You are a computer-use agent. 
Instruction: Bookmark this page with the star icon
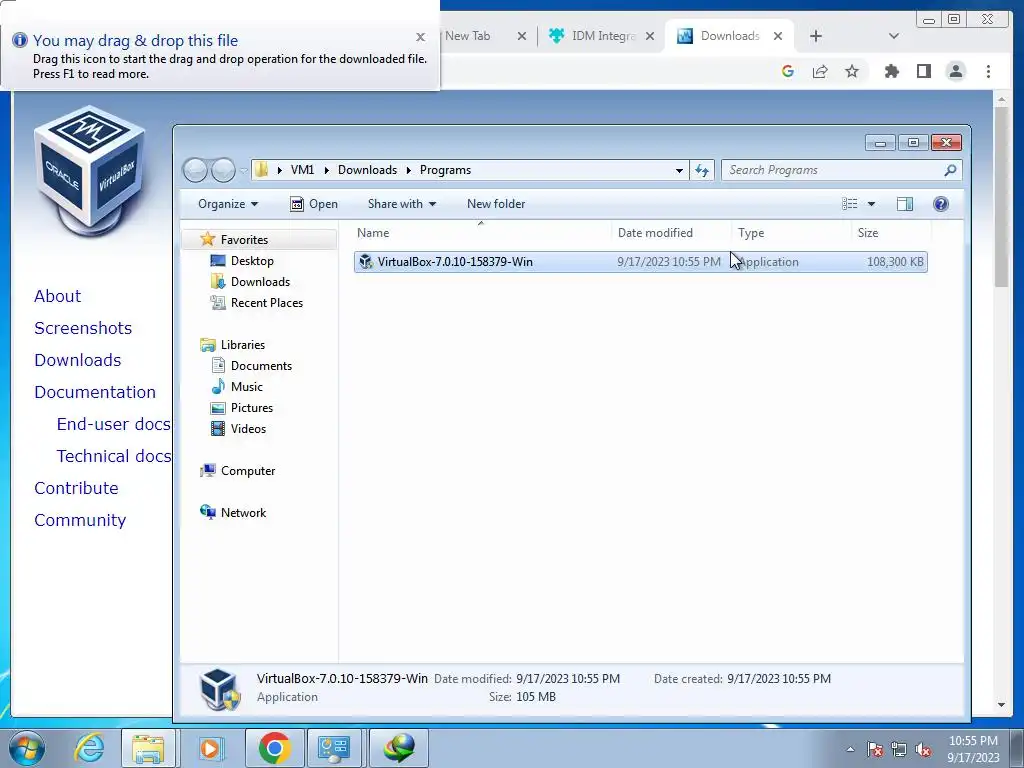click(x=852, y=71)
